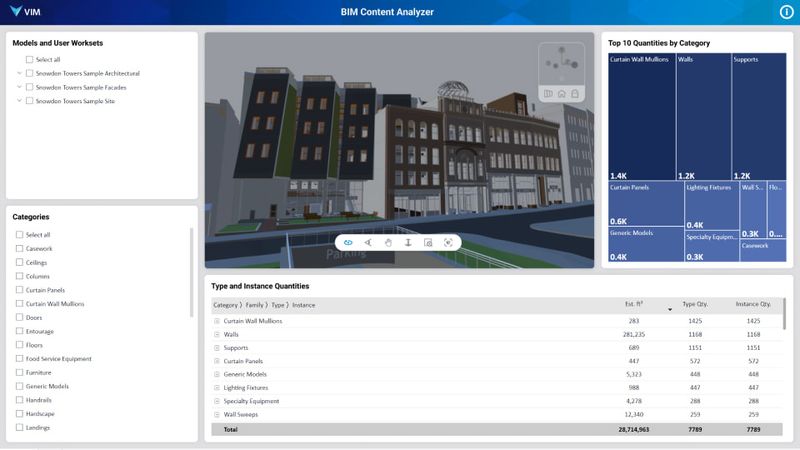Expand the Lighting Fixtures table row
800x450 pixels.
217,388
